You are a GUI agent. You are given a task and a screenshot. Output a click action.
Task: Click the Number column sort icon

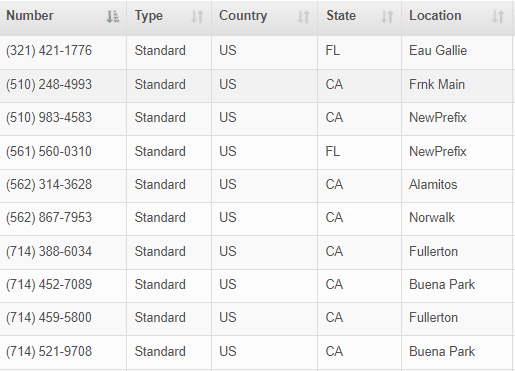[x=113, y=16]
